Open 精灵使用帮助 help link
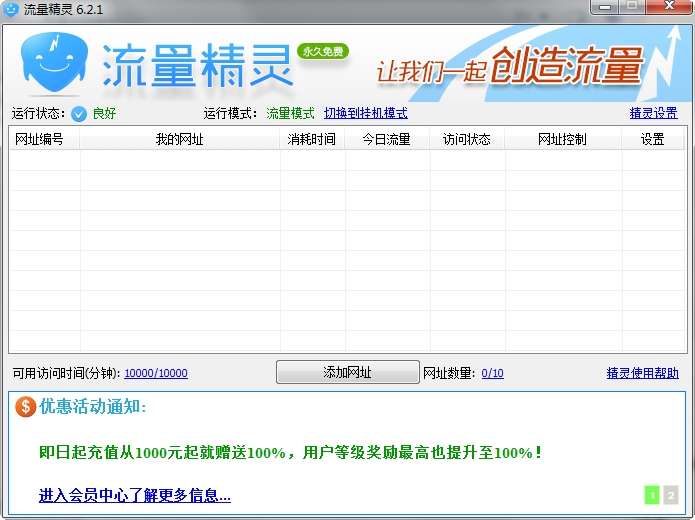 pos(642,373)
